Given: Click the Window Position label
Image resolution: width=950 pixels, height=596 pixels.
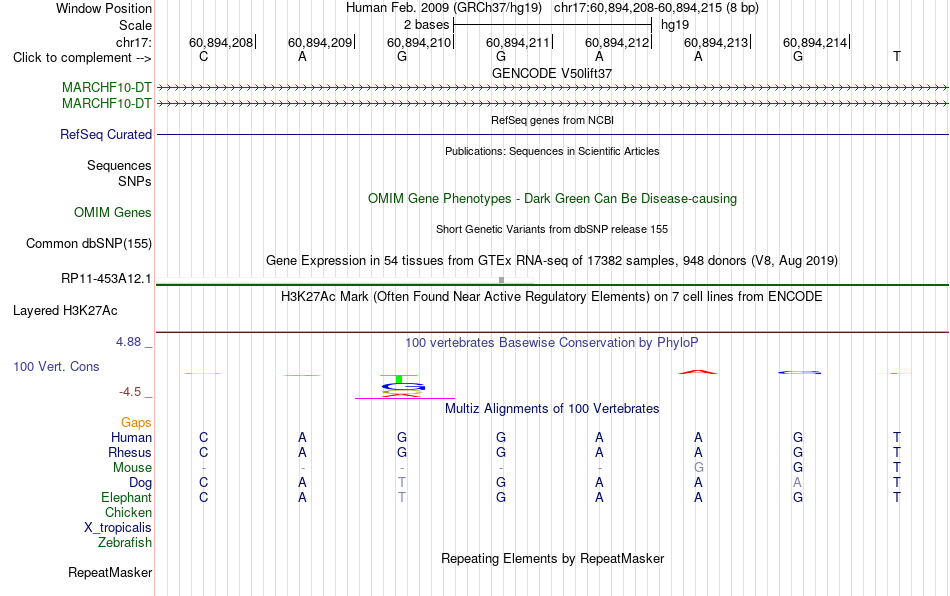Looking at the screenshot, I should tap(104, 8).
